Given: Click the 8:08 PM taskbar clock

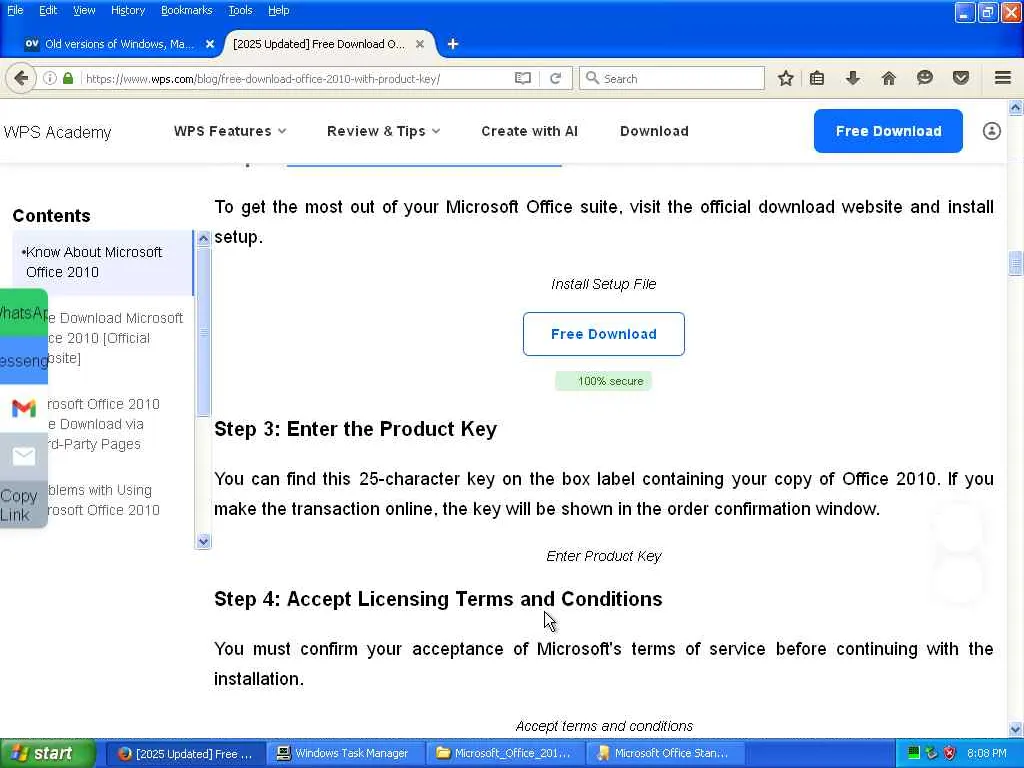Looking at the screenshot, I should [987, 754].
